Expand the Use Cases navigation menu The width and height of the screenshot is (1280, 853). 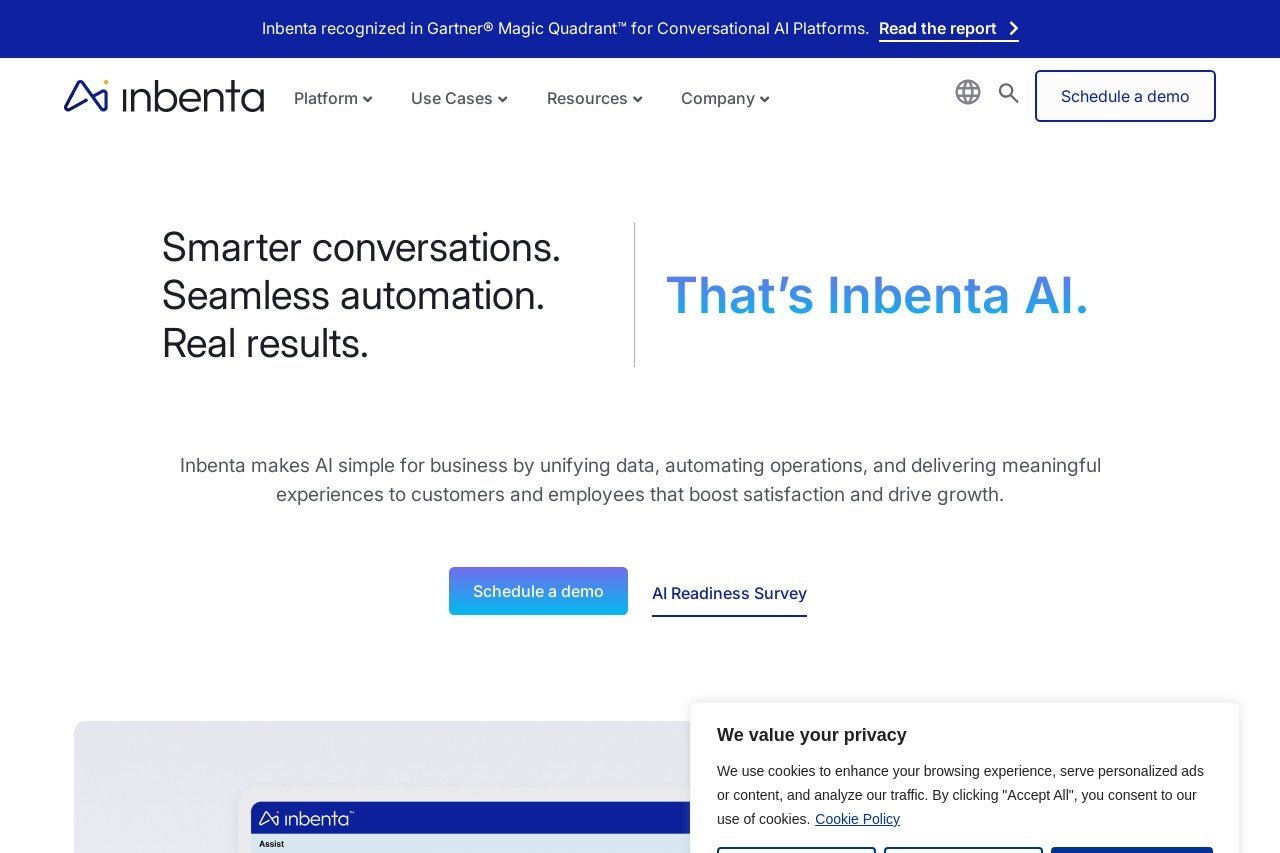[x=459, y=98]
